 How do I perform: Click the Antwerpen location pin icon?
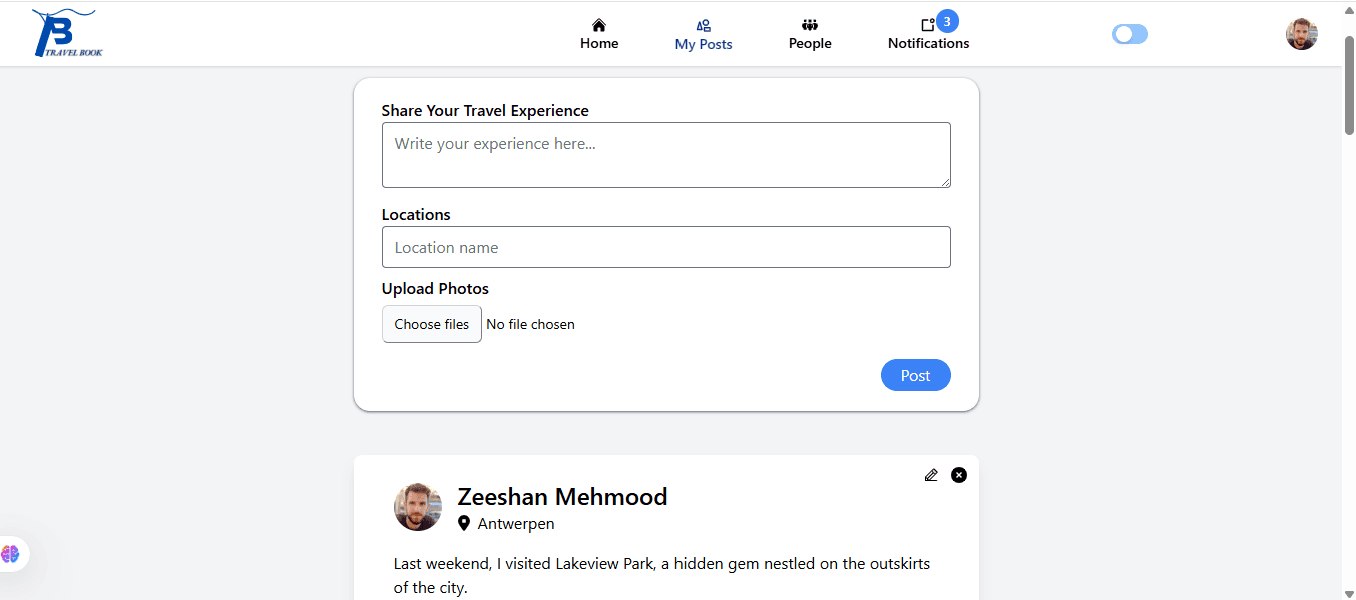(x=464, y=523)
